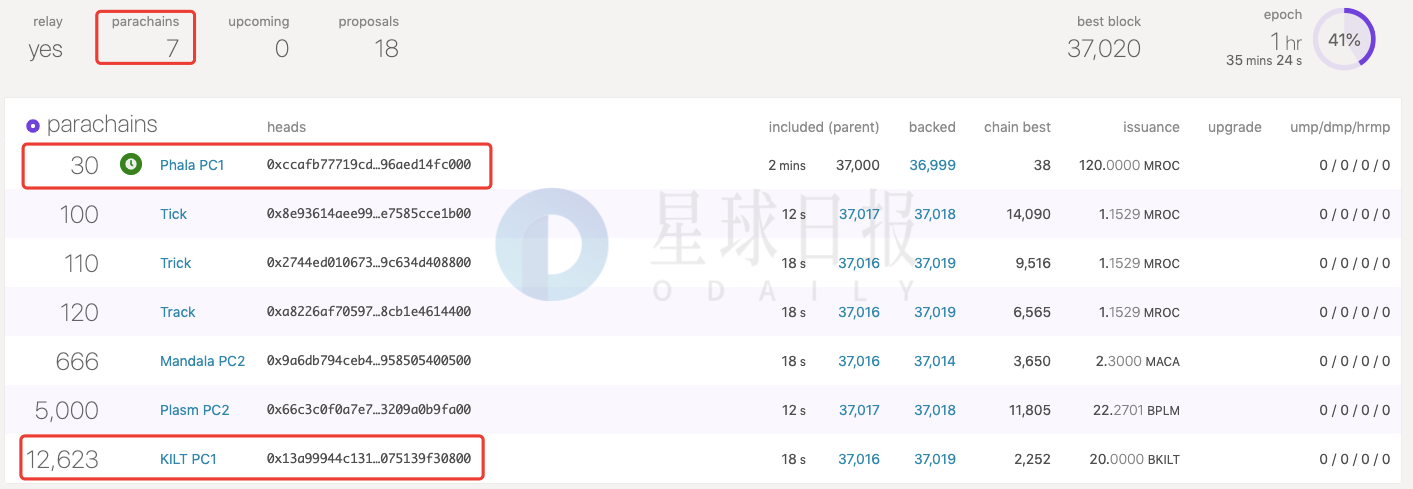Click backed block 37,014 in Mandala row
This screenshot has height=489, width=1413.
[934, 361]
